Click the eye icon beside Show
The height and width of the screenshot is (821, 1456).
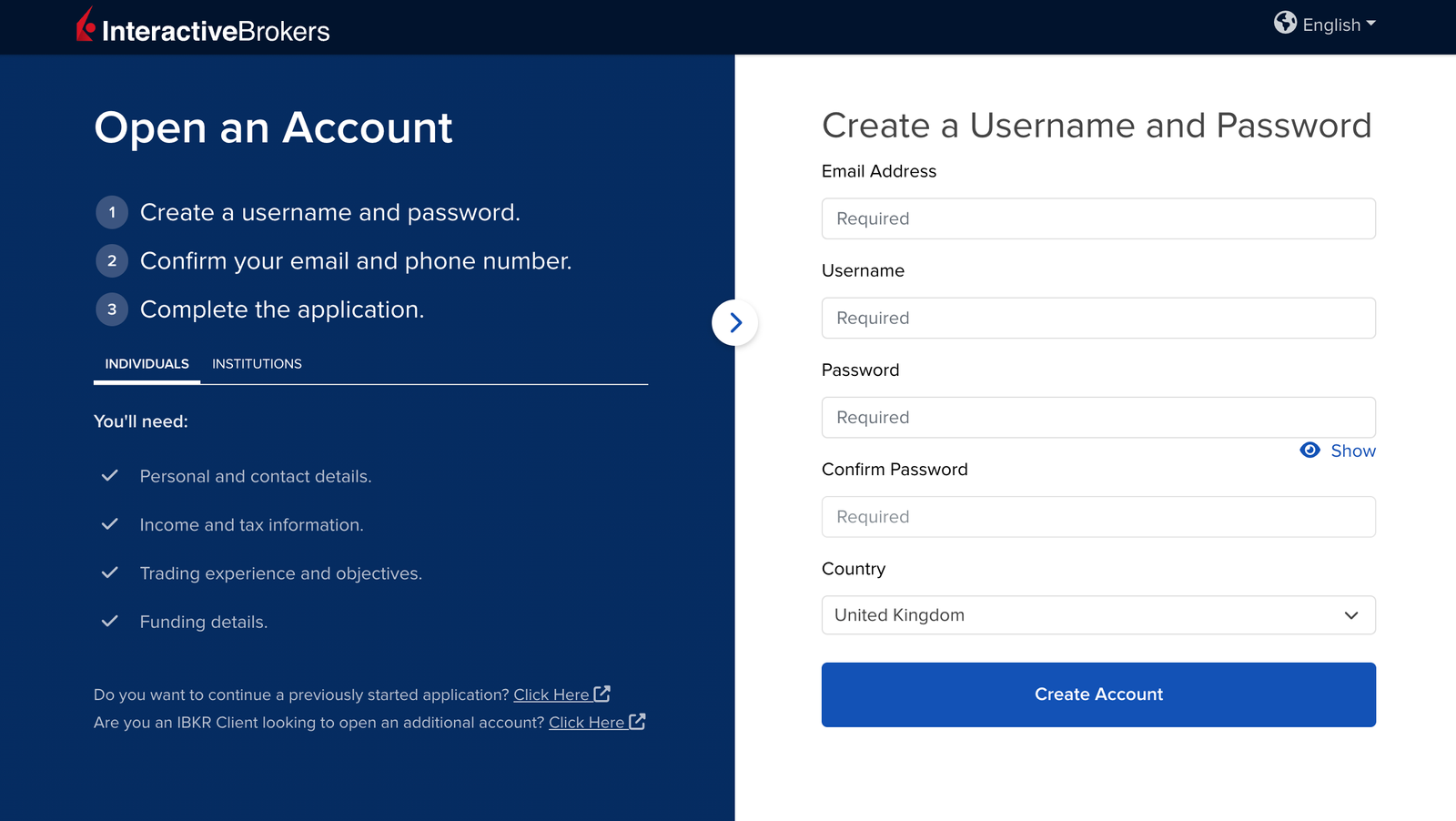(x=1309, y=451)
